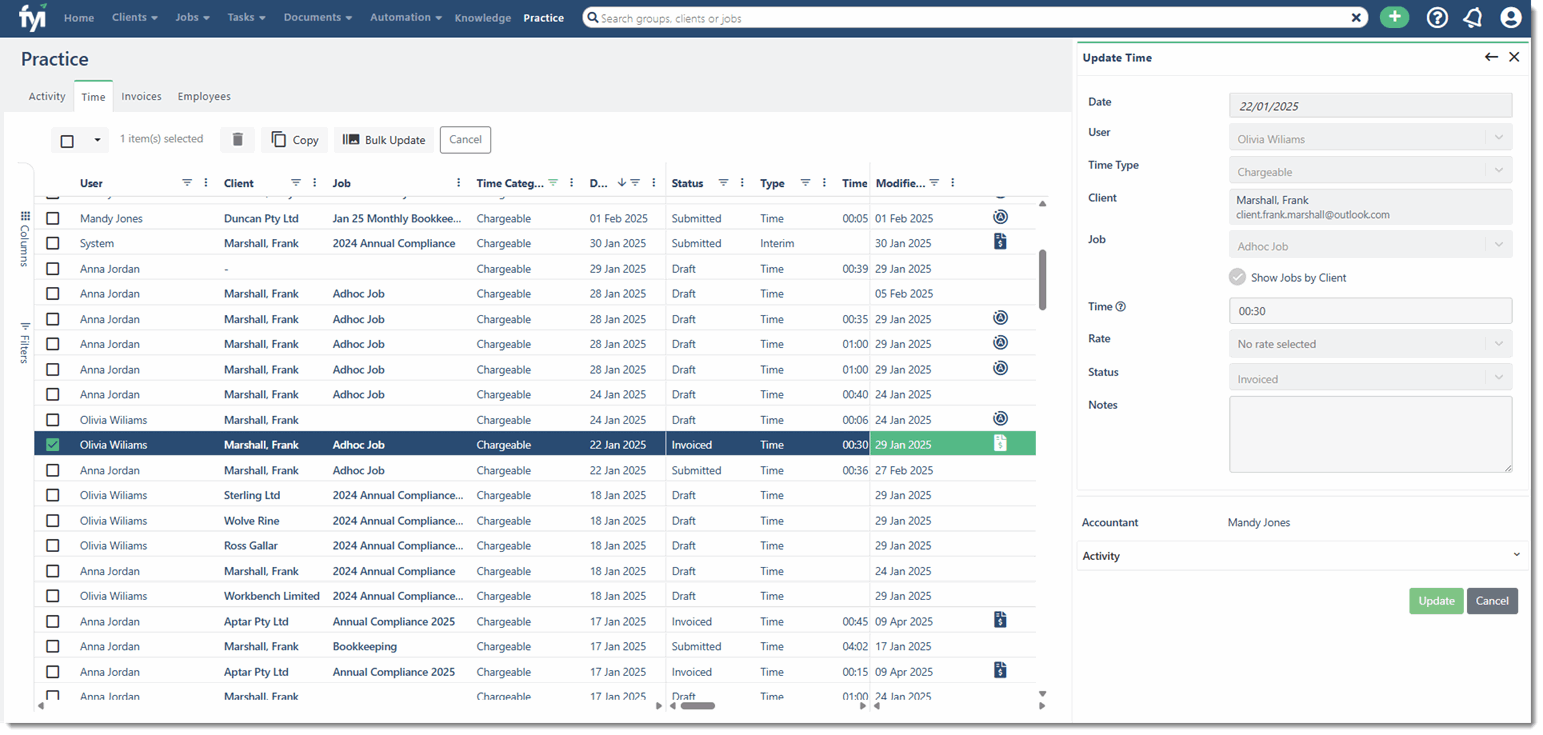Viewport: 1543px width, 735px height.
Task: View notifications via bell icon
Action: click(1473, 17)
